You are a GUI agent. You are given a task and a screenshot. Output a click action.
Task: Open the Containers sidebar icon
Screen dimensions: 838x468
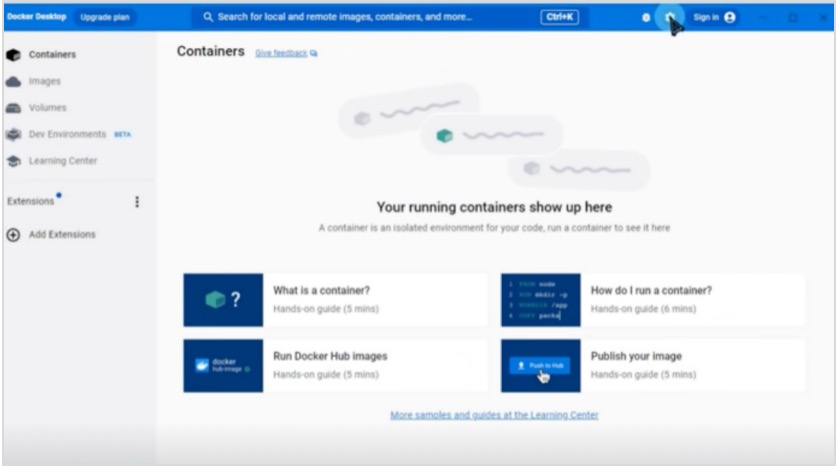coord(14,55)
